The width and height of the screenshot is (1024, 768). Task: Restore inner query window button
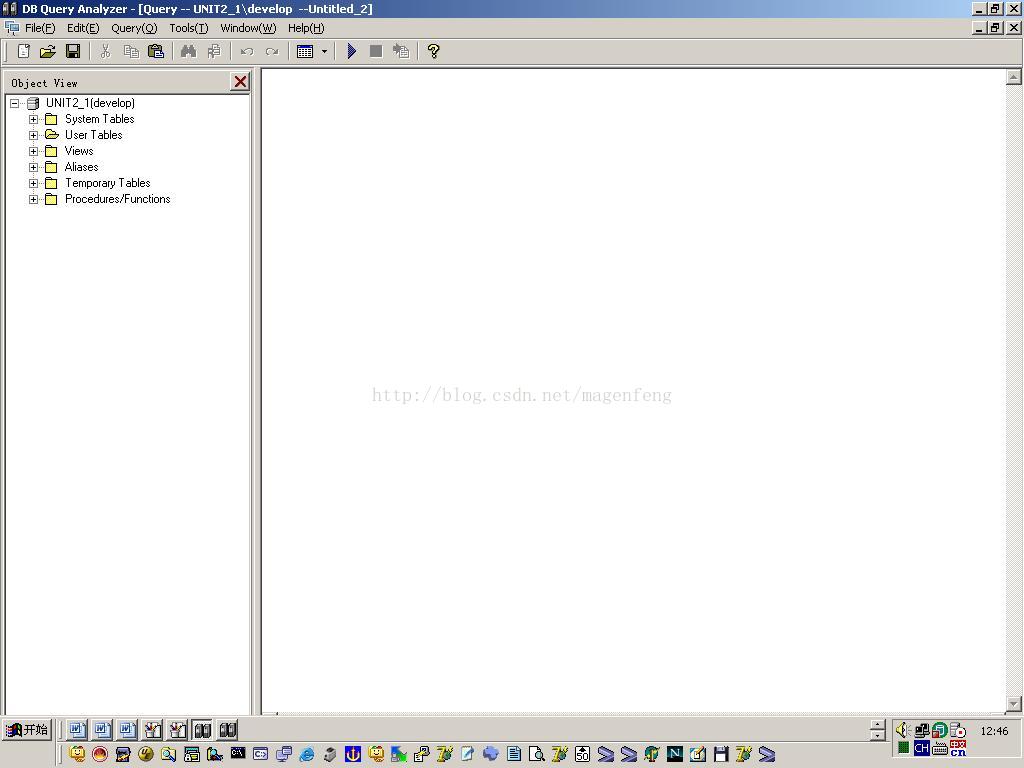pos(995,27)
